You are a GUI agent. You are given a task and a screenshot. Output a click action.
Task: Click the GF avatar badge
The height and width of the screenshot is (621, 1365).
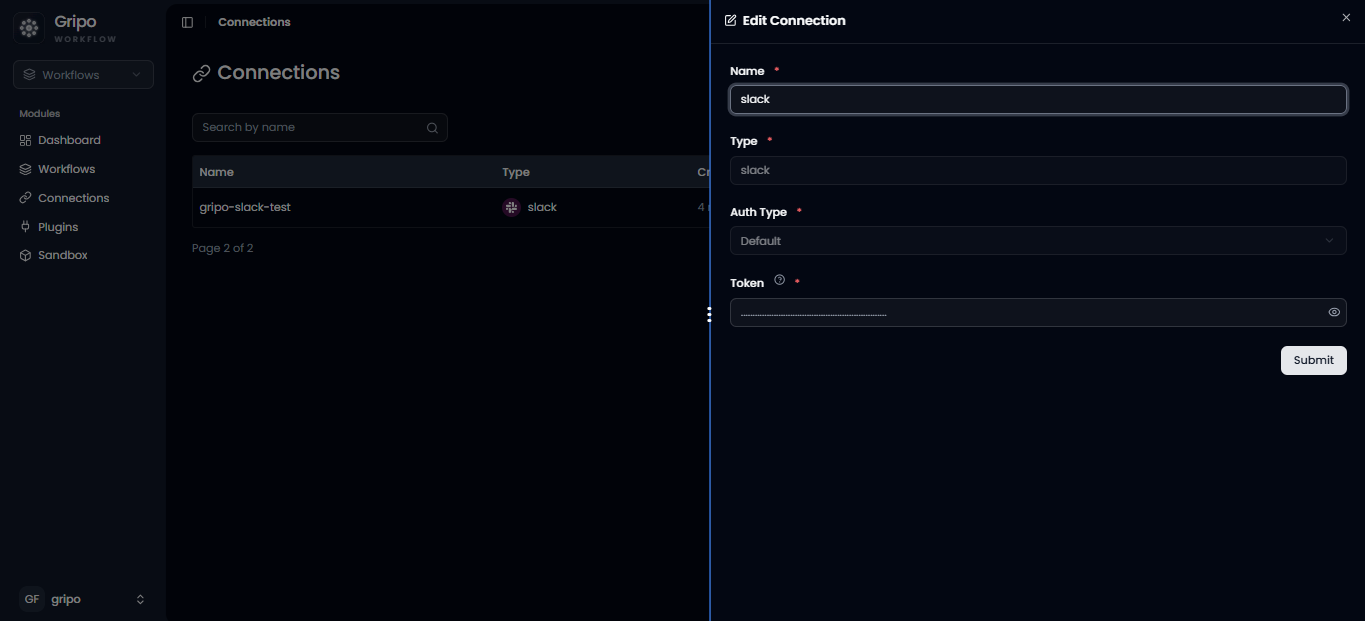coord(32,599)
